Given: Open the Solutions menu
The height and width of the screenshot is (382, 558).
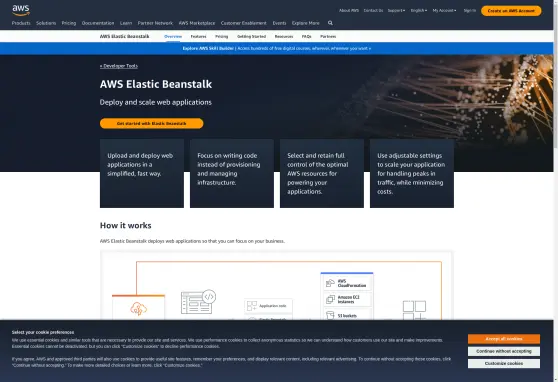Looking at the screenshot, I should pos(46,23).
